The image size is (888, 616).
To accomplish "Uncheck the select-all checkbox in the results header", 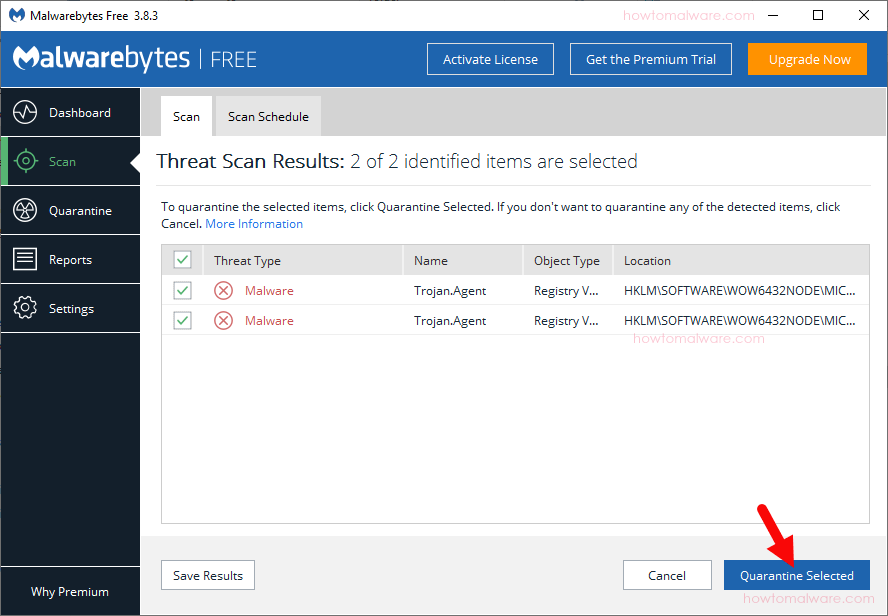I will click(x=182, y=258).
